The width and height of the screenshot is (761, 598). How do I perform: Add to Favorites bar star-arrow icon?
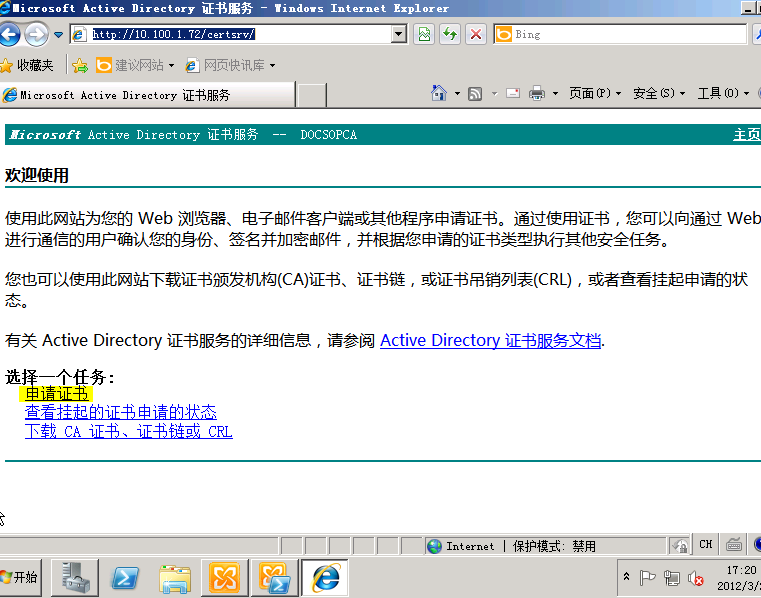[x=80, y=65]
